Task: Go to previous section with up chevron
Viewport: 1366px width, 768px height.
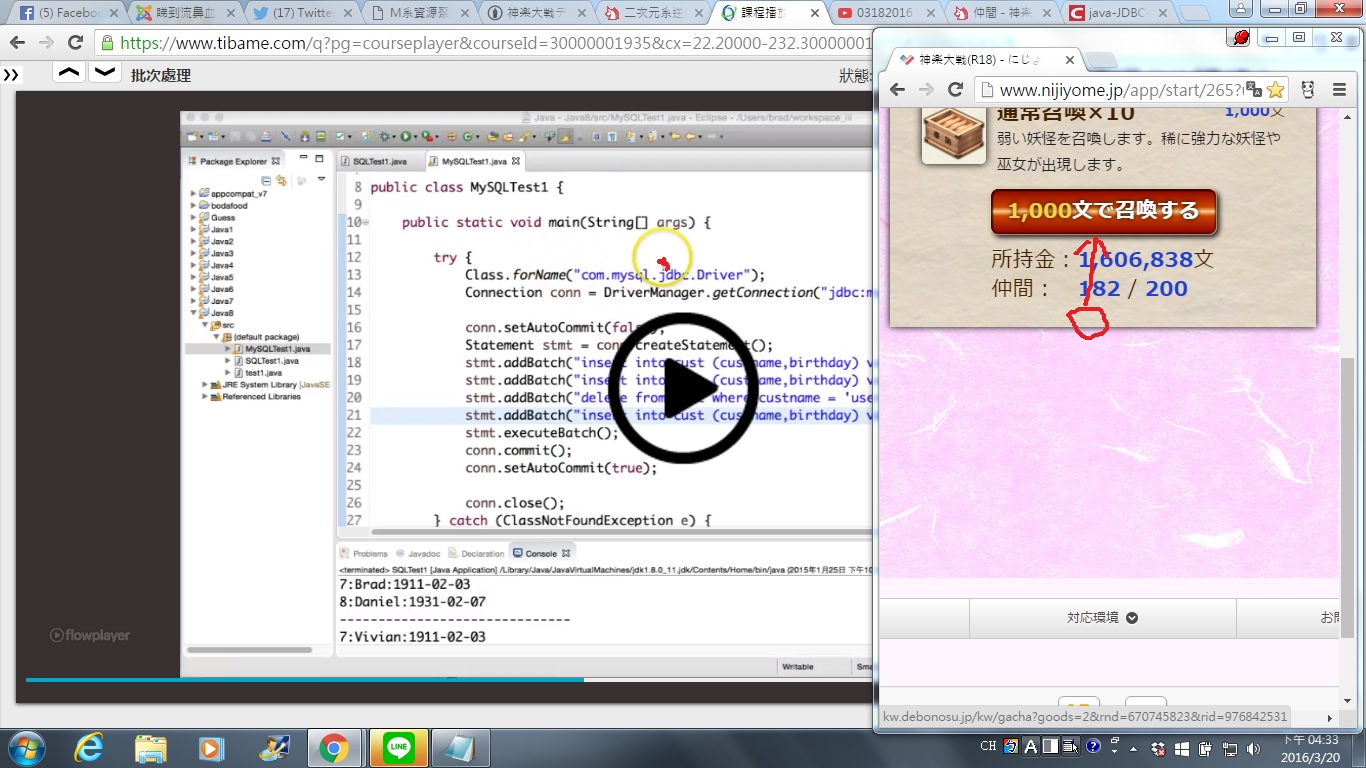Action: pyautogui.click(x=68, y=74)
